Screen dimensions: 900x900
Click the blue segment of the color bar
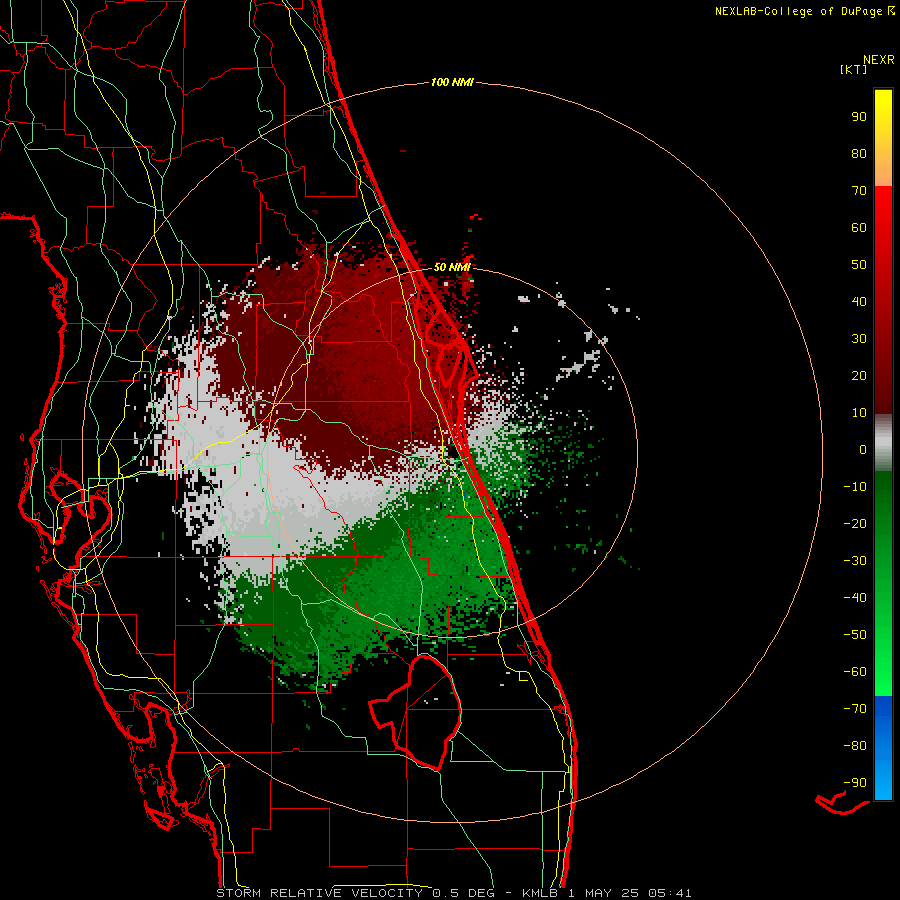click(883, 747)
